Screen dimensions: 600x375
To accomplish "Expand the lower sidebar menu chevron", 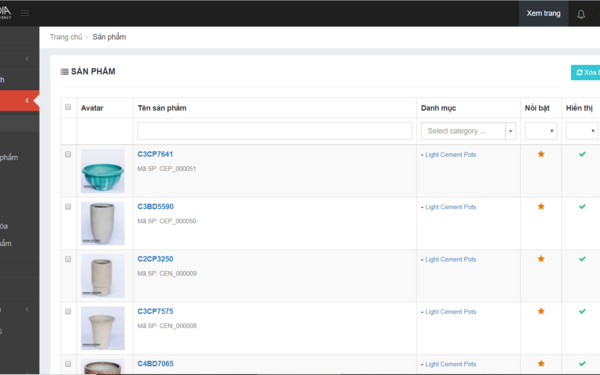I will [x=27, y=309].
